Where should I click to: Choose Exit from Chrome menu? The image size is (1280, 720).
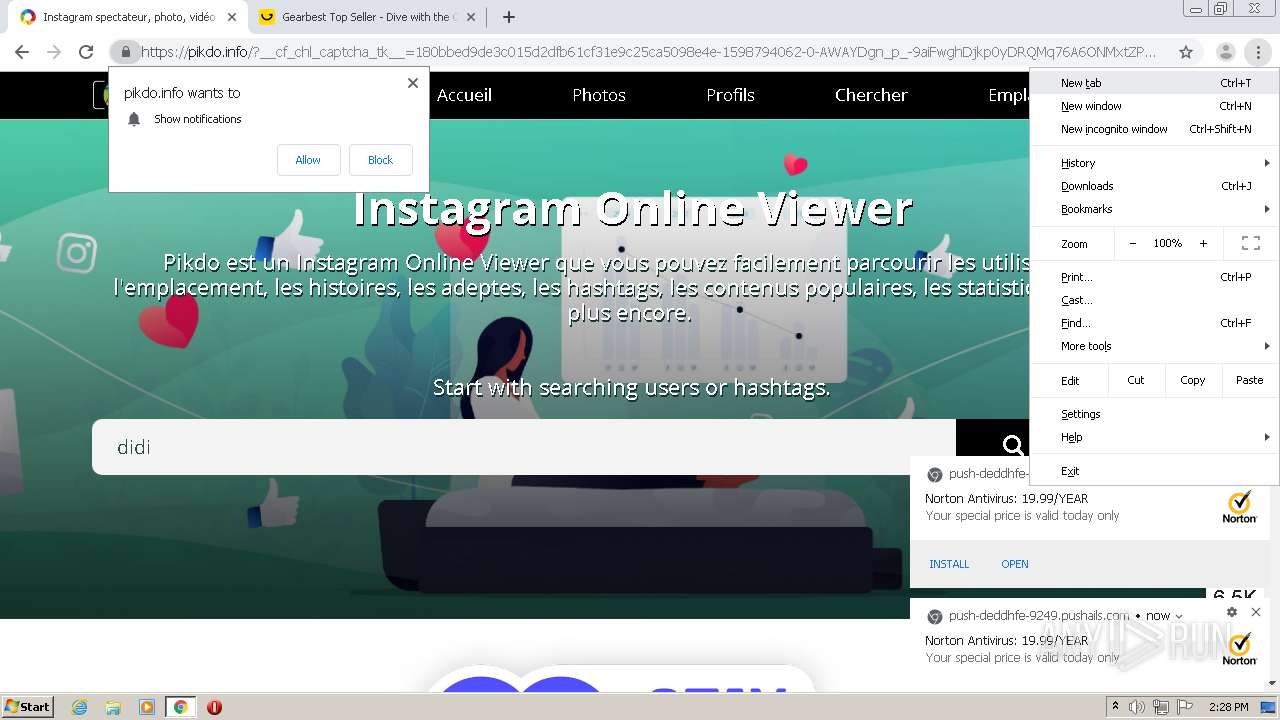pos(1155,471)
